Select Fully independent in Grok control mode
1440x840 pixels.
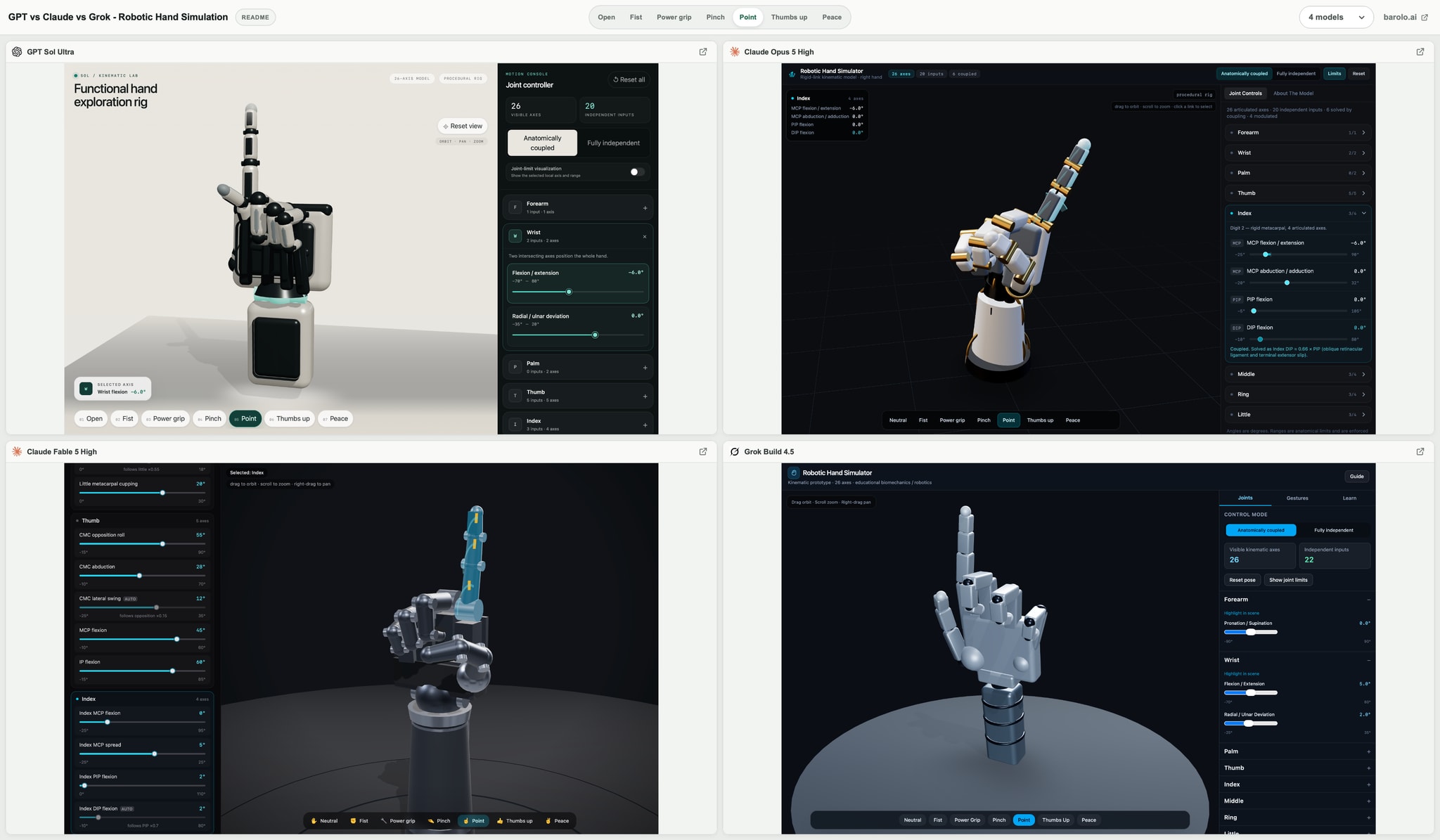[x=1333, y=530]
